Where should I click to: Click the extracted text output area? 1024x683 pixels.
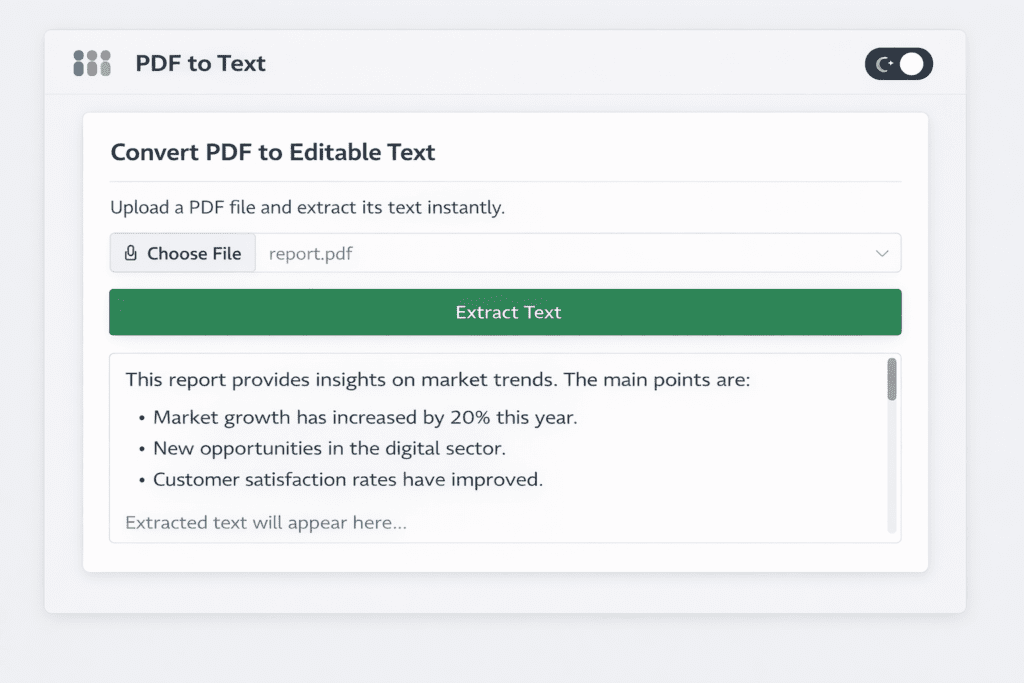click(505, 447)
